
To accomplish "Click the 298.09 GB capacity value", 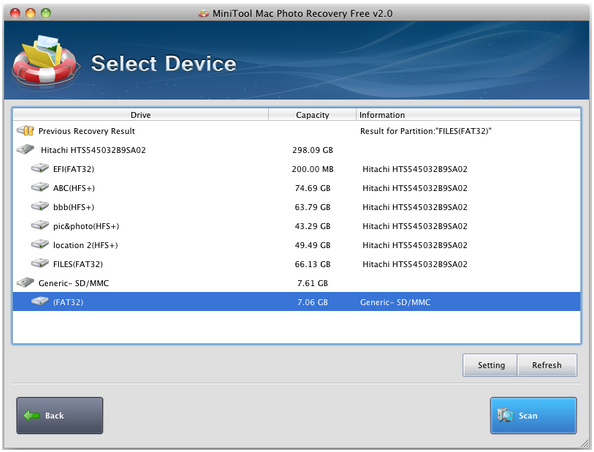I will [313, 150].
